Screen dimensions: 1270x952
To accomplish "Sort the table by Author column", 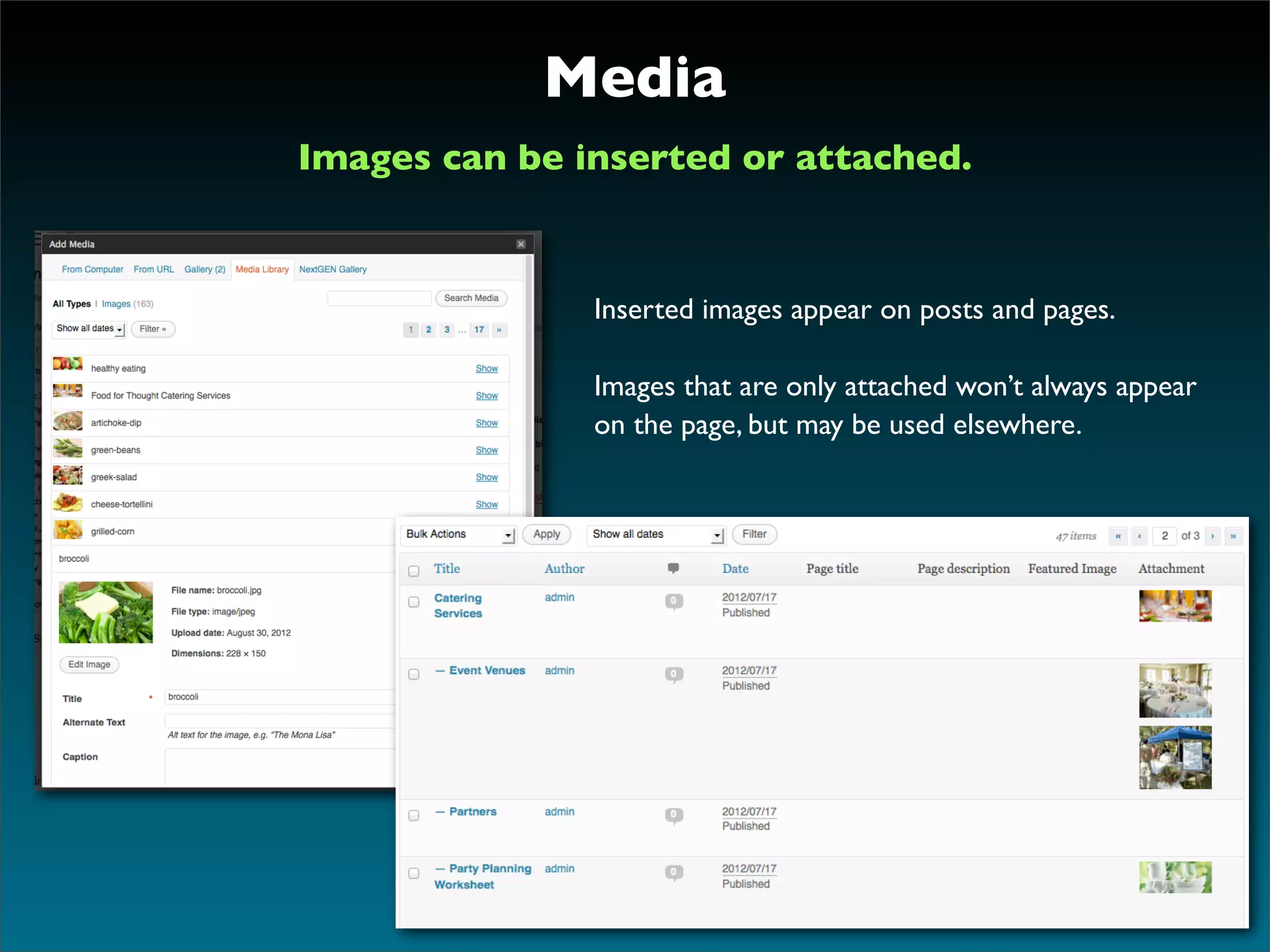I will tap(564, 568).
